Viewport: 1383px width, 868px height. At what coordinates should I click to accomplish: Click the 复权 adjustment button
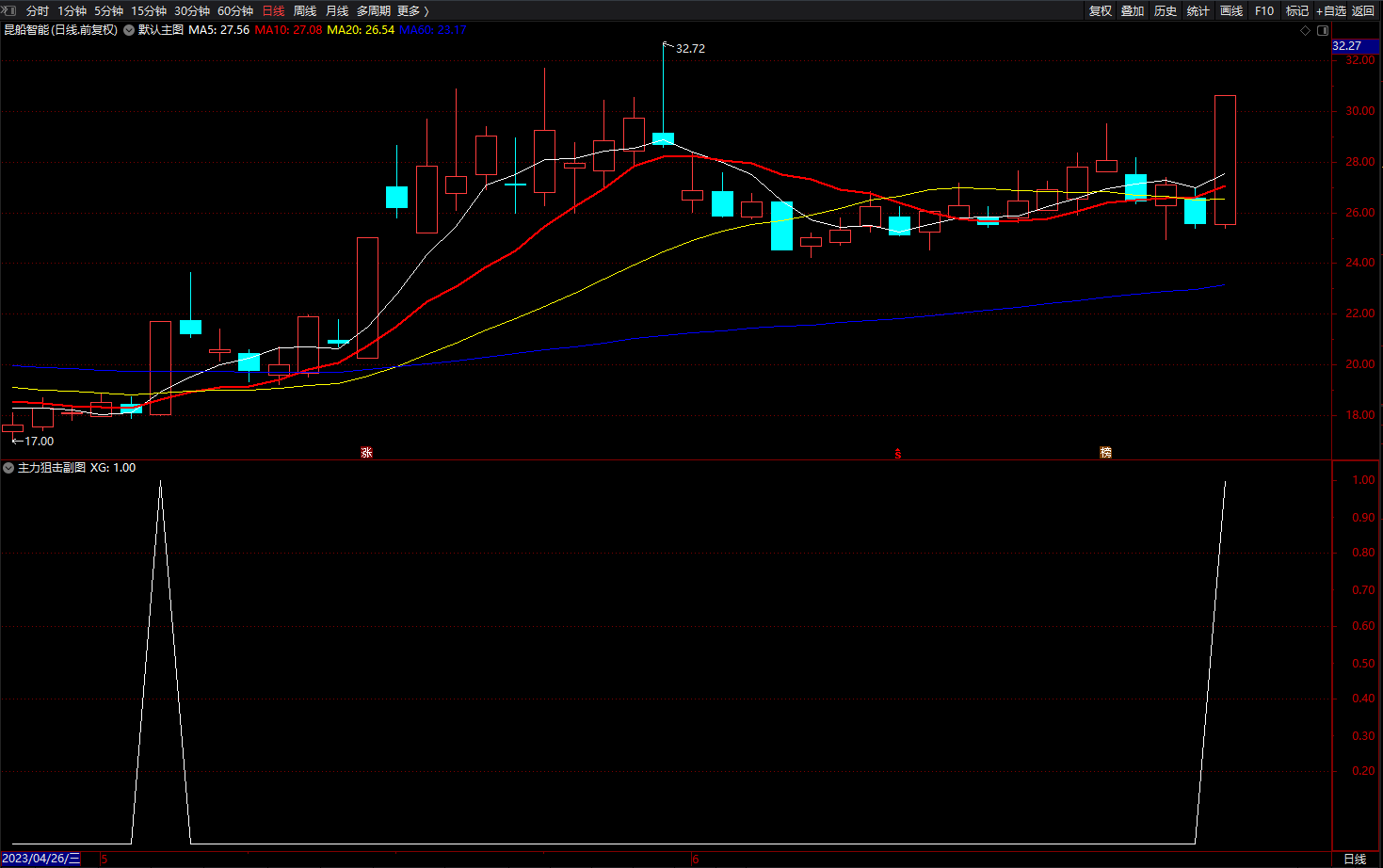tap(1101, 11)
